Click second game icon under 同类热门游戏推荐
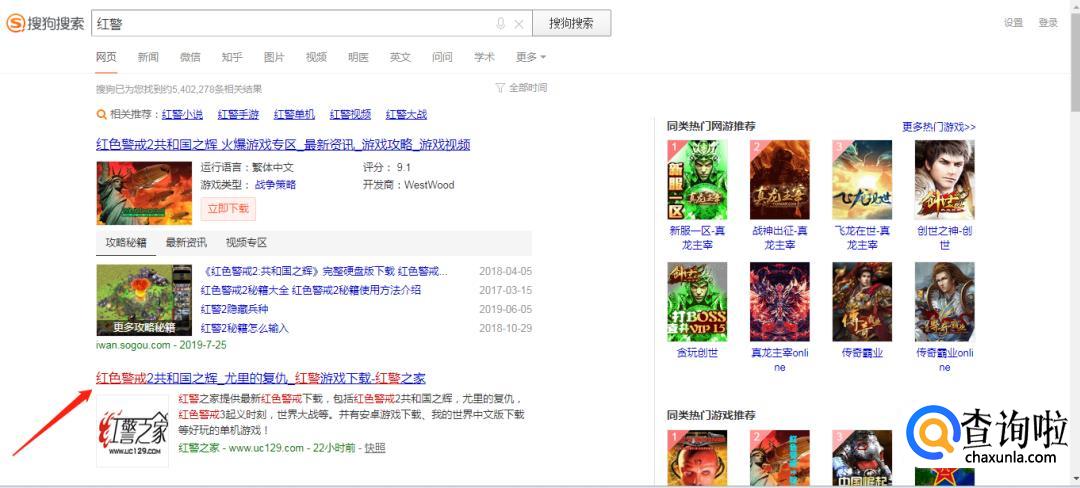1080x488 pixels. 780,458
